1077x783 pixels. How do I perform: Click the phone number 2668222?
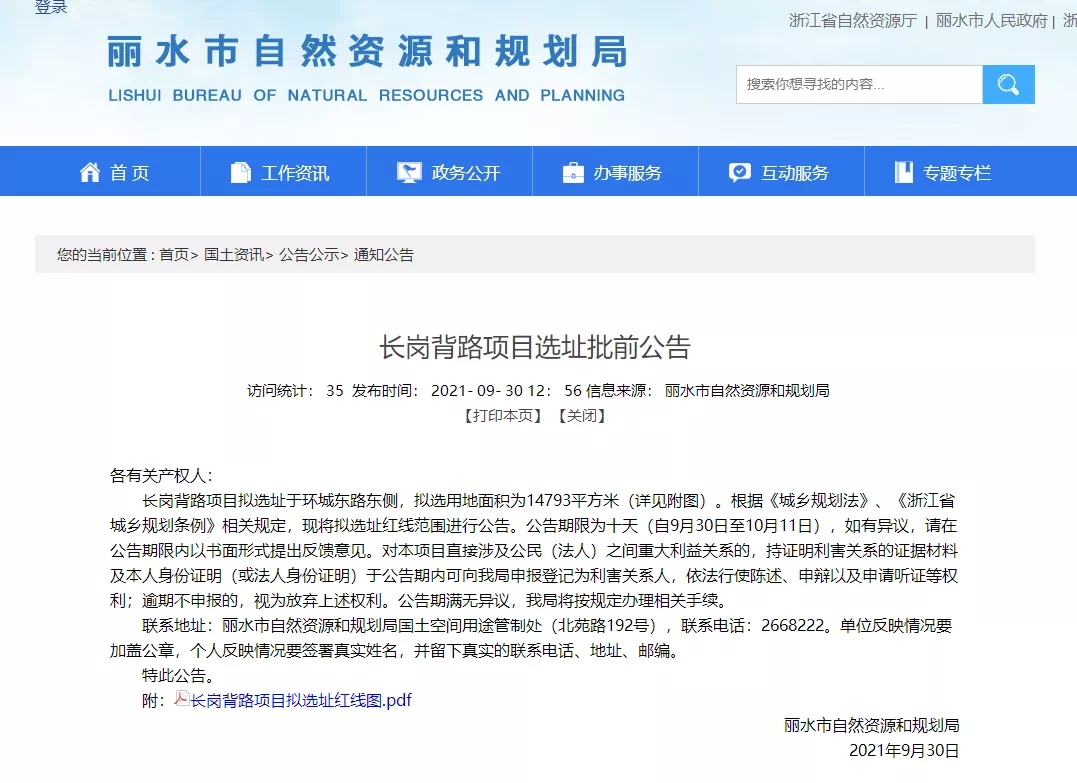point(793,626)
